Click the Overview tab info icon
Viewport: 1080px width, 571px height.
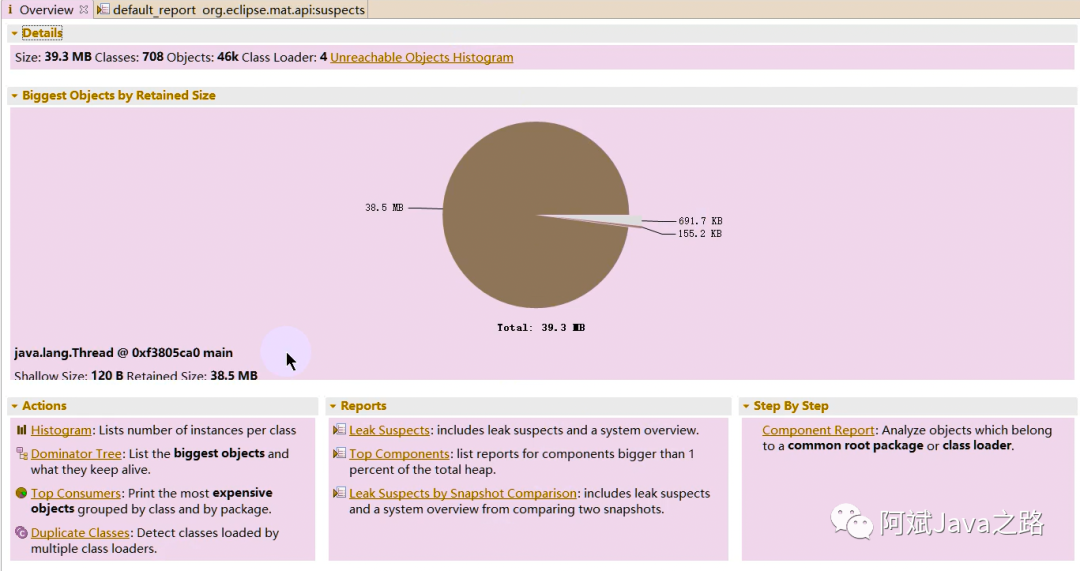click(x=10, y=10)
